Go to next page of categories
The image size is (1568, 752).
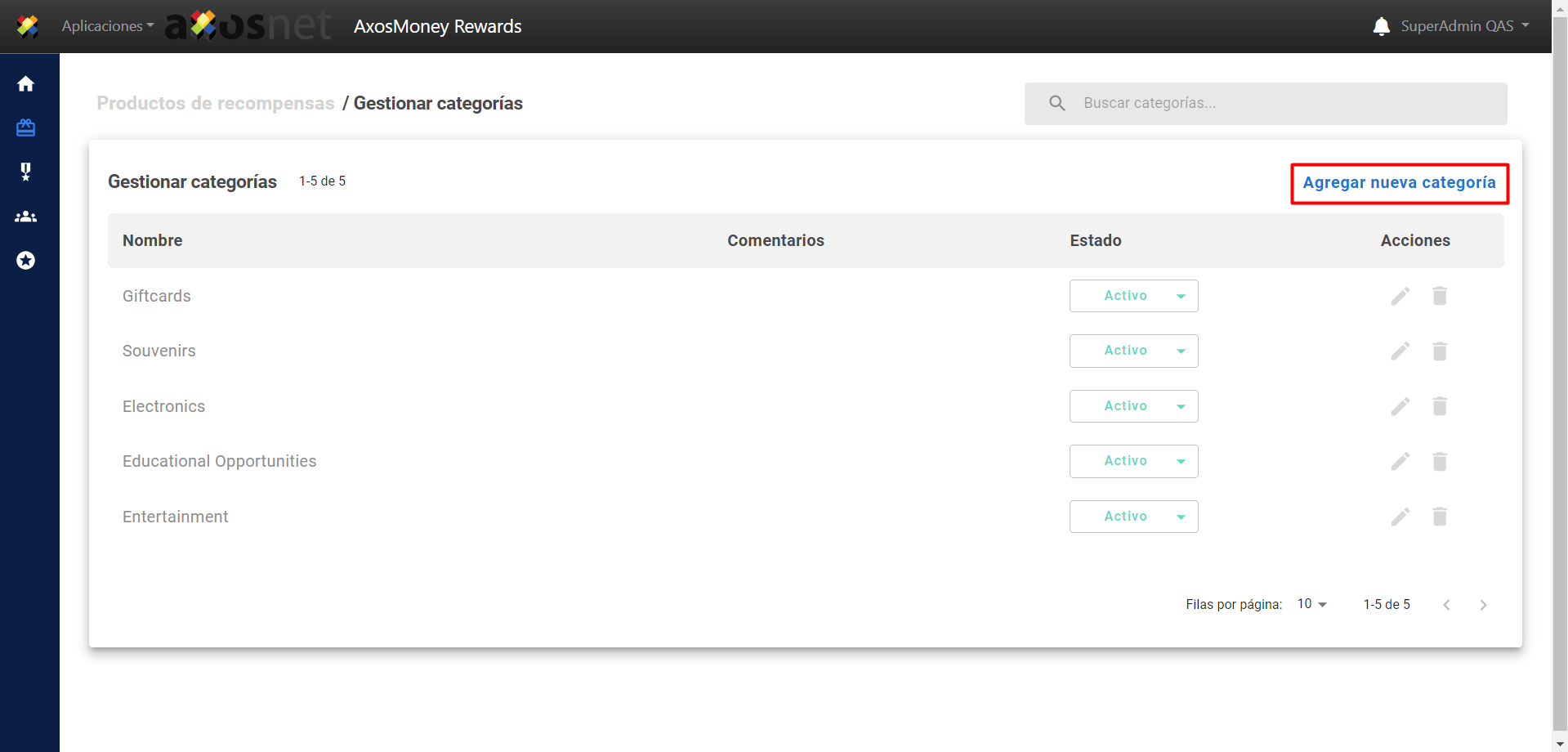tap(1483, 605)
